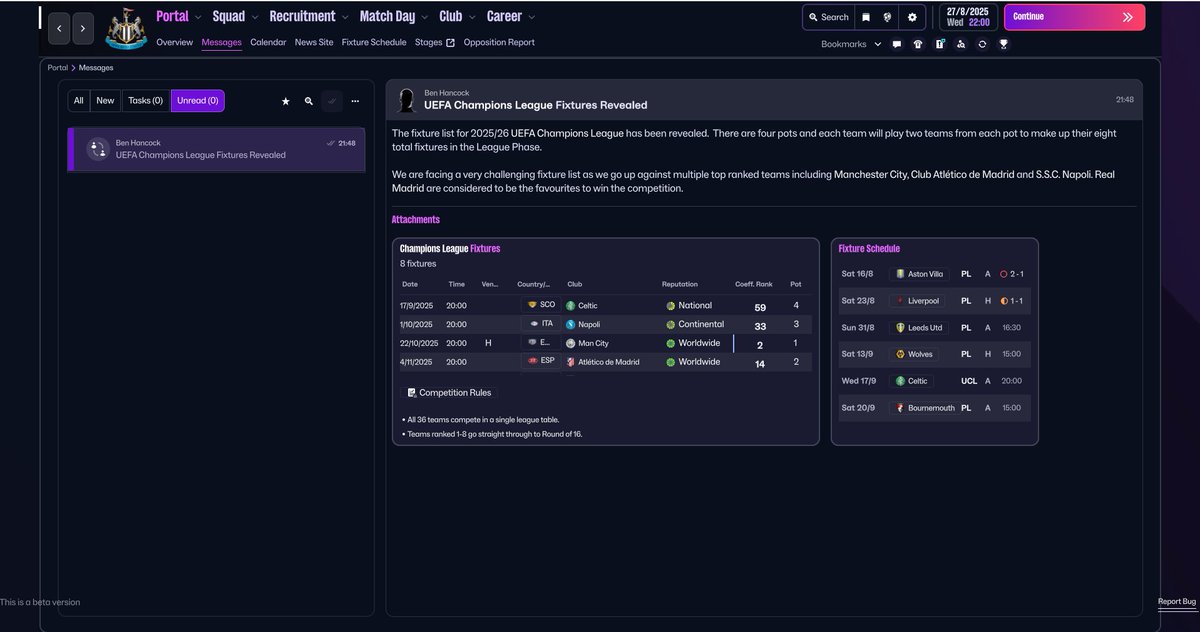Click Report Bug link

(1176, 602)
